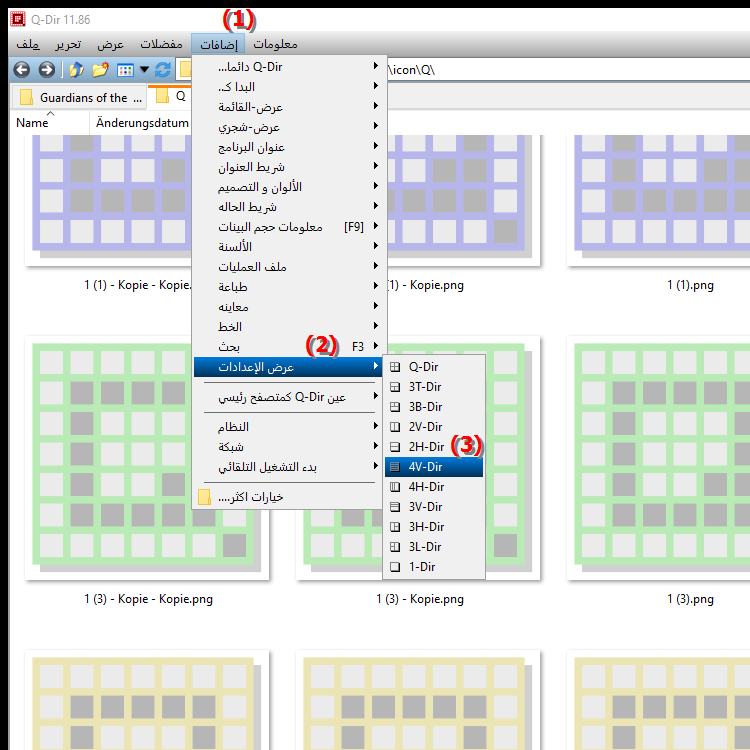
Task: Choose the highlighted 4V-Dir entry
Action: [434, 467]
